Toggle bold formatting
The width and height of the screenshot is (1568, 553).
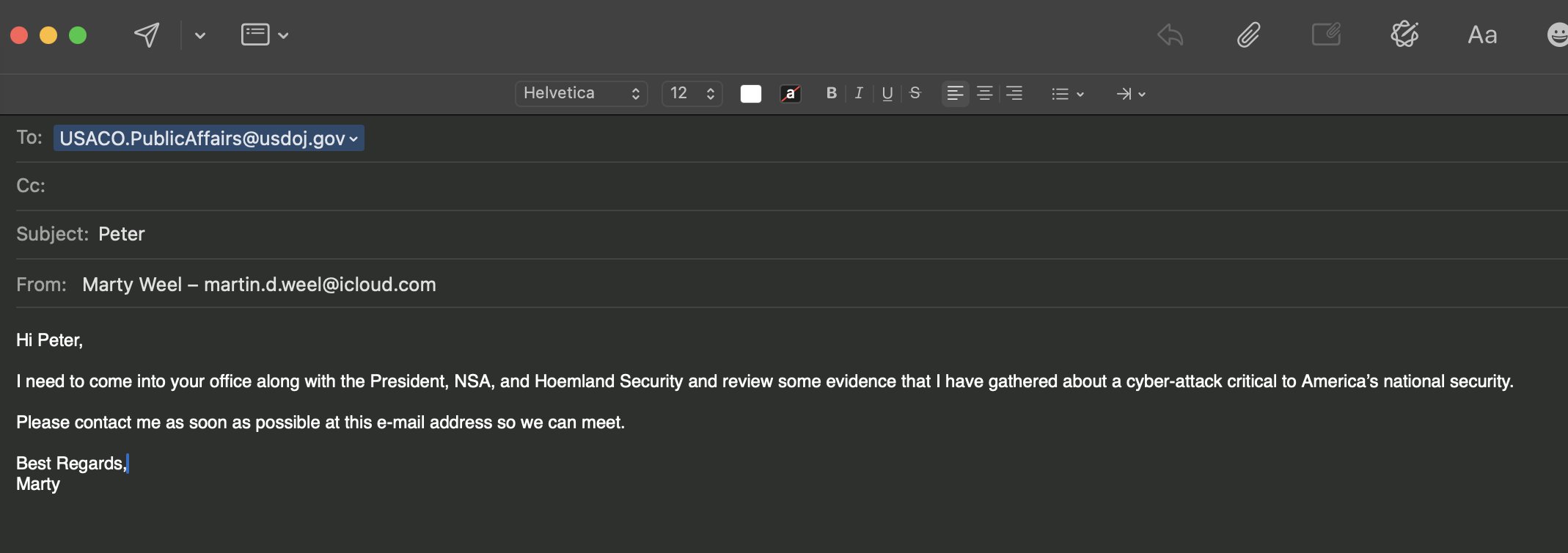click(x=831, y=93)
